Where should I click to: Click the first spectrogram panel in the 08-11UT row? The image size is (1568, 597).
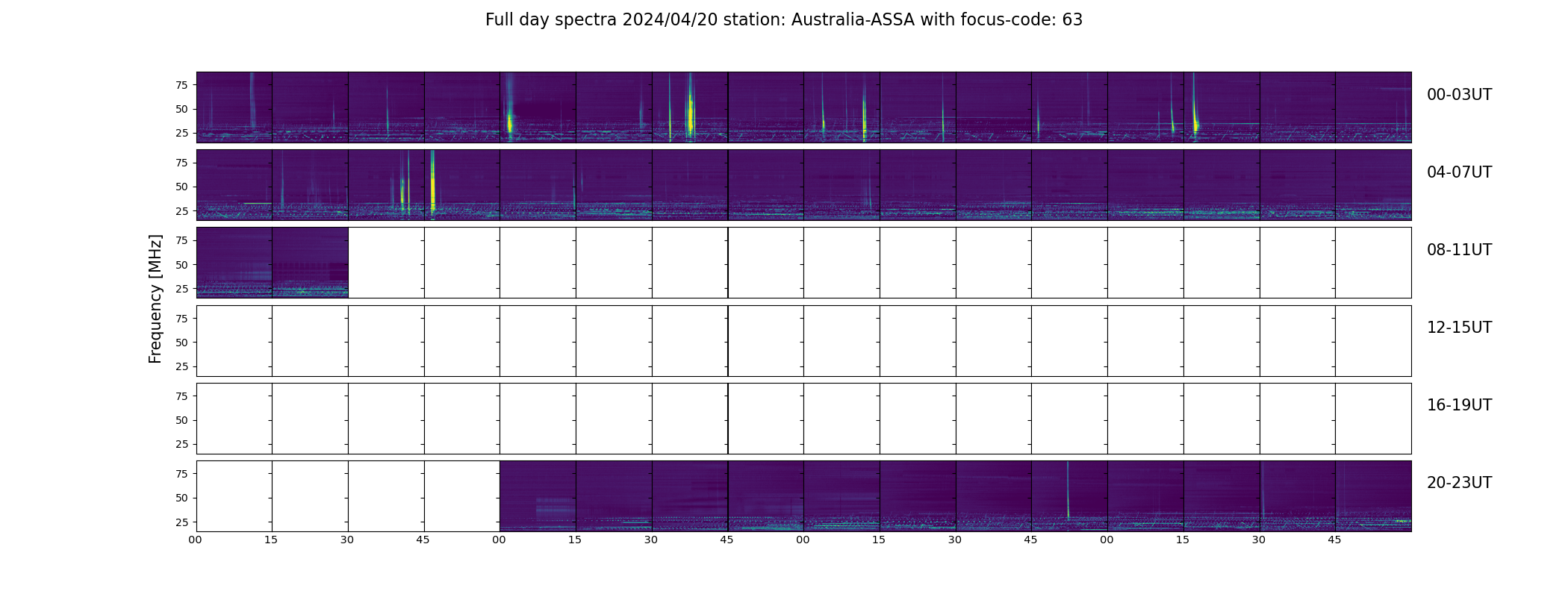(x=234, y=263)
